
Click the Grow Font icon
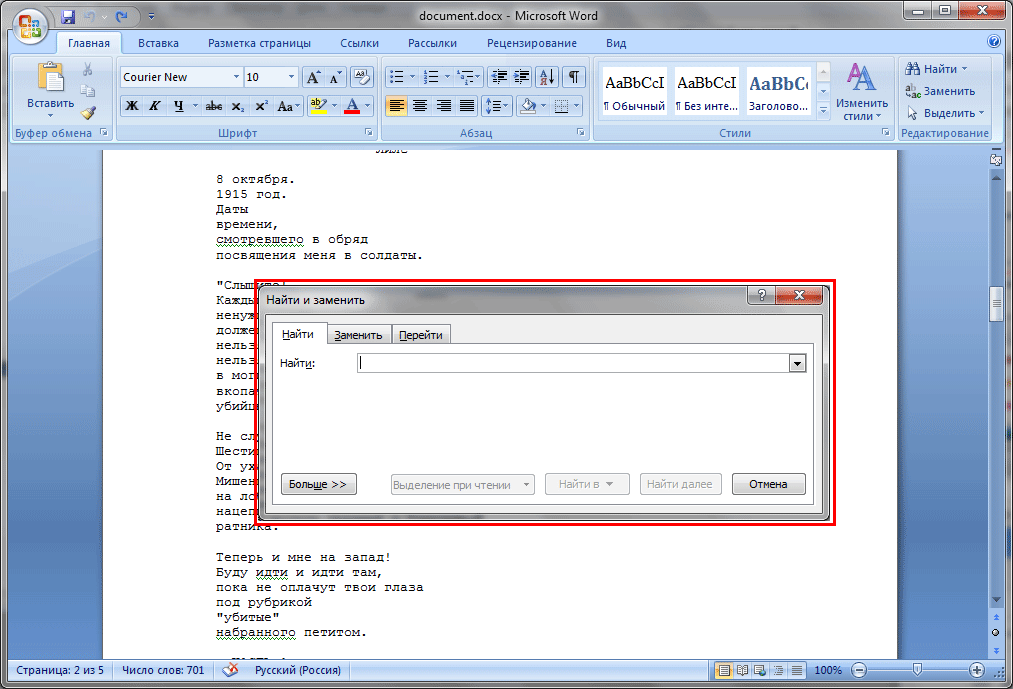[313, 77]
